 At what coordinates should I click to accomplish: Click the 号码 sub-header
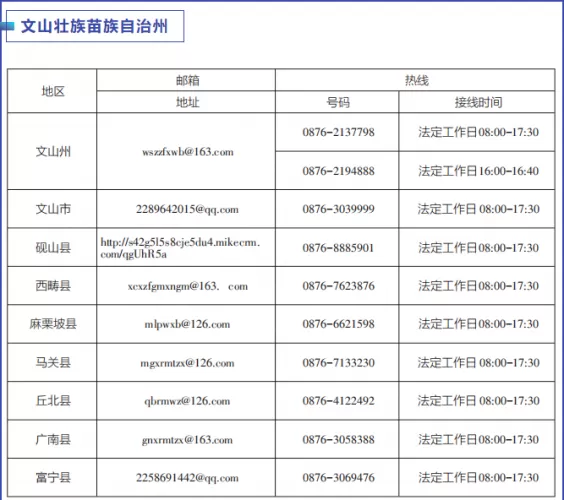338,103
